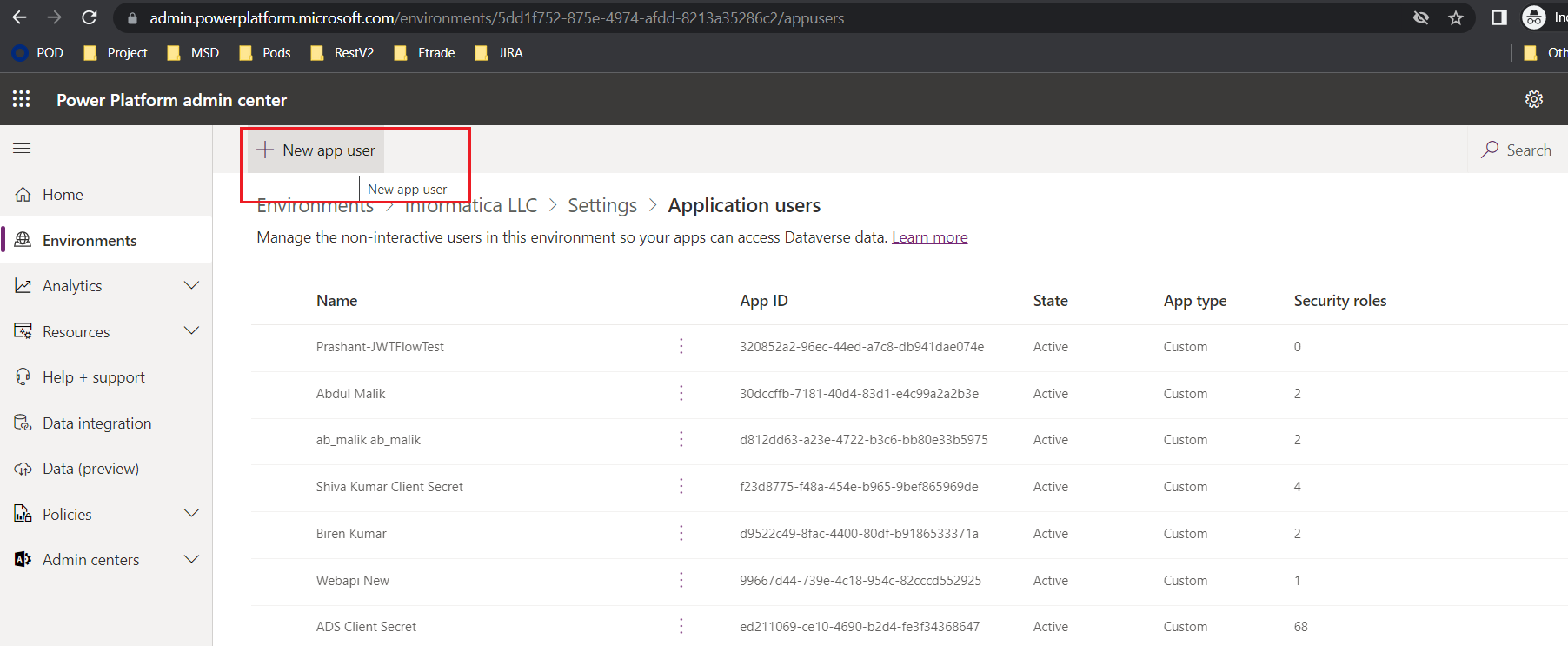Click the App type column header
Viewport: 1568px width, 646px height.
[x=1195, y=301]
